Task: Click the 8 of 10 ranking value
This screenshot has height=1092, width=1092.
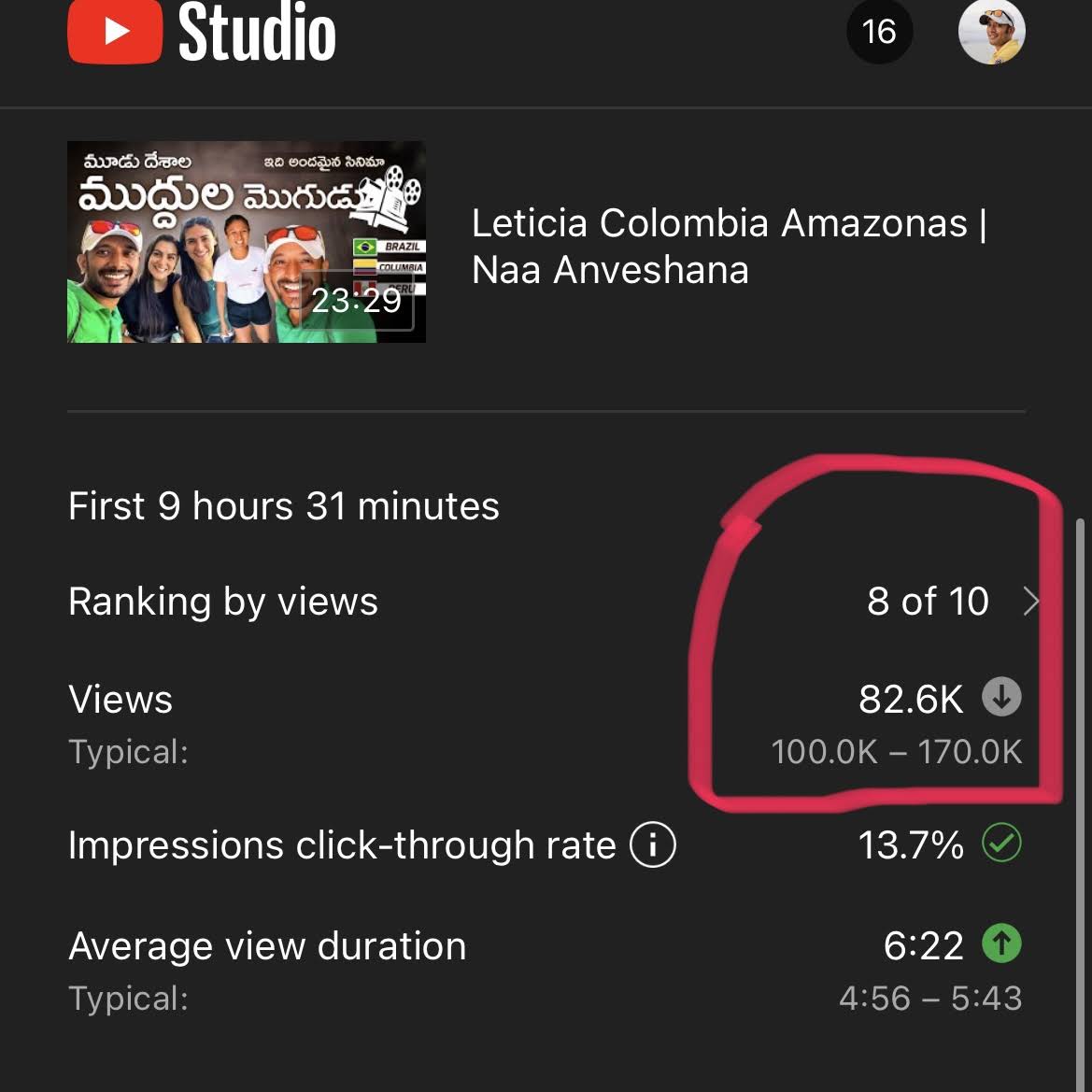Action: (x=927, y=602)
